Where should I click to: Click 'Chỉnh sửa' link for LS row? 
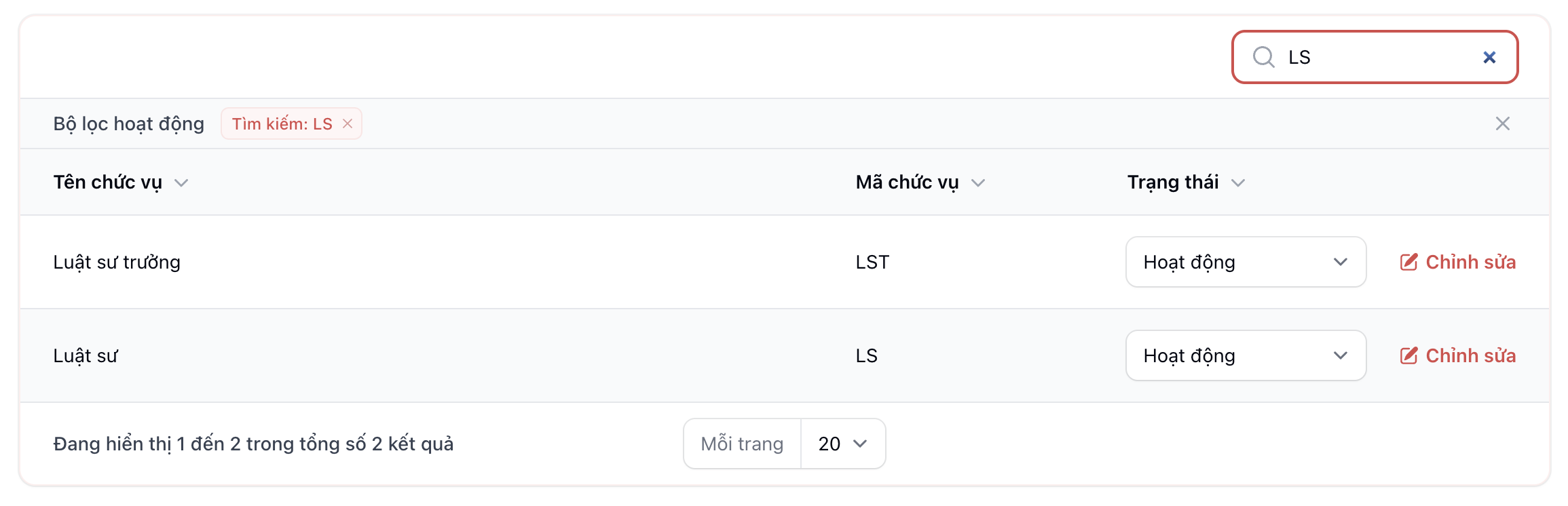(x=1470, y=356)
